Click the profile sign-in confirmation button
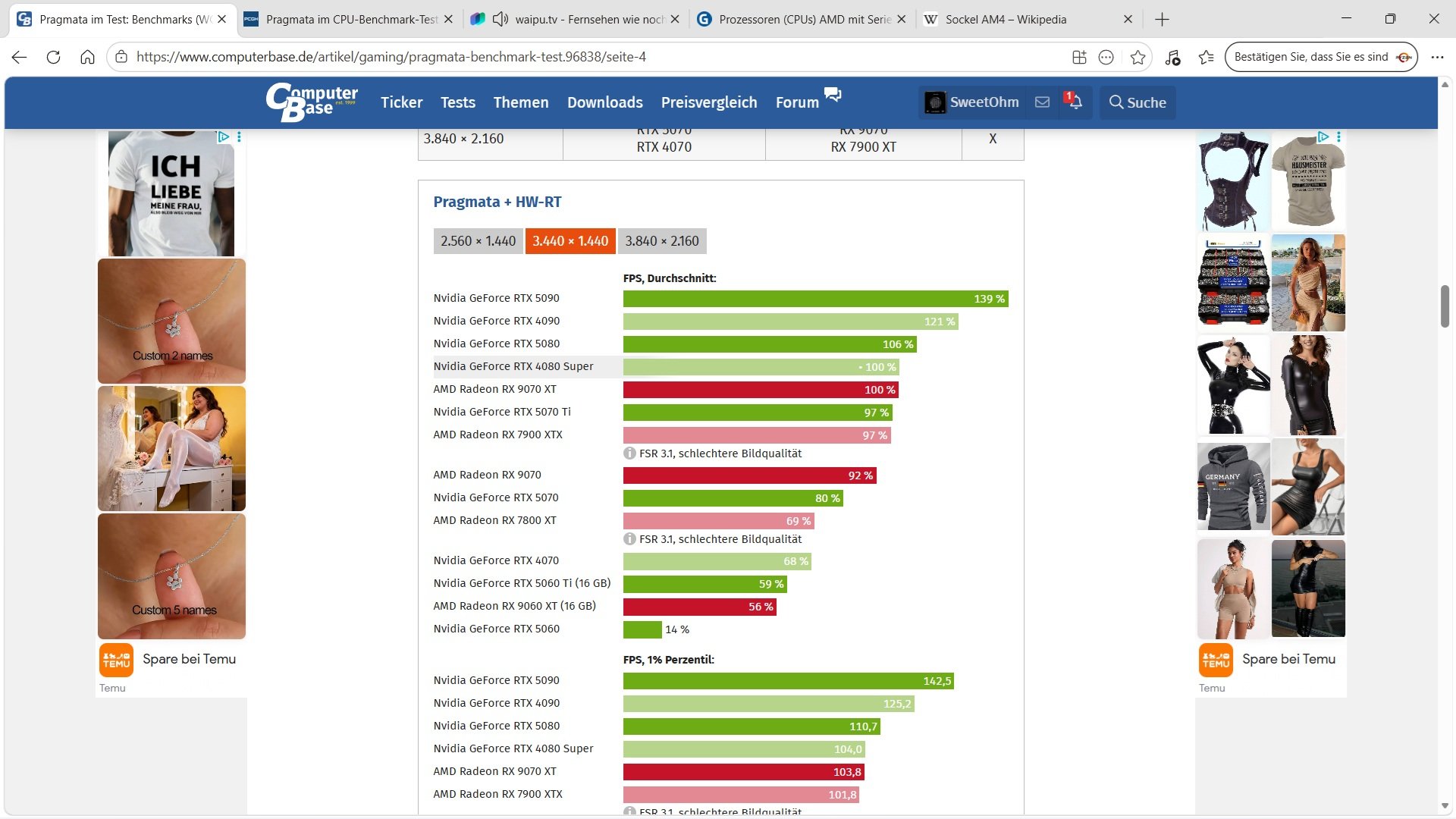Screen dimensions: 1456x819 click(x=1321, y=57)
